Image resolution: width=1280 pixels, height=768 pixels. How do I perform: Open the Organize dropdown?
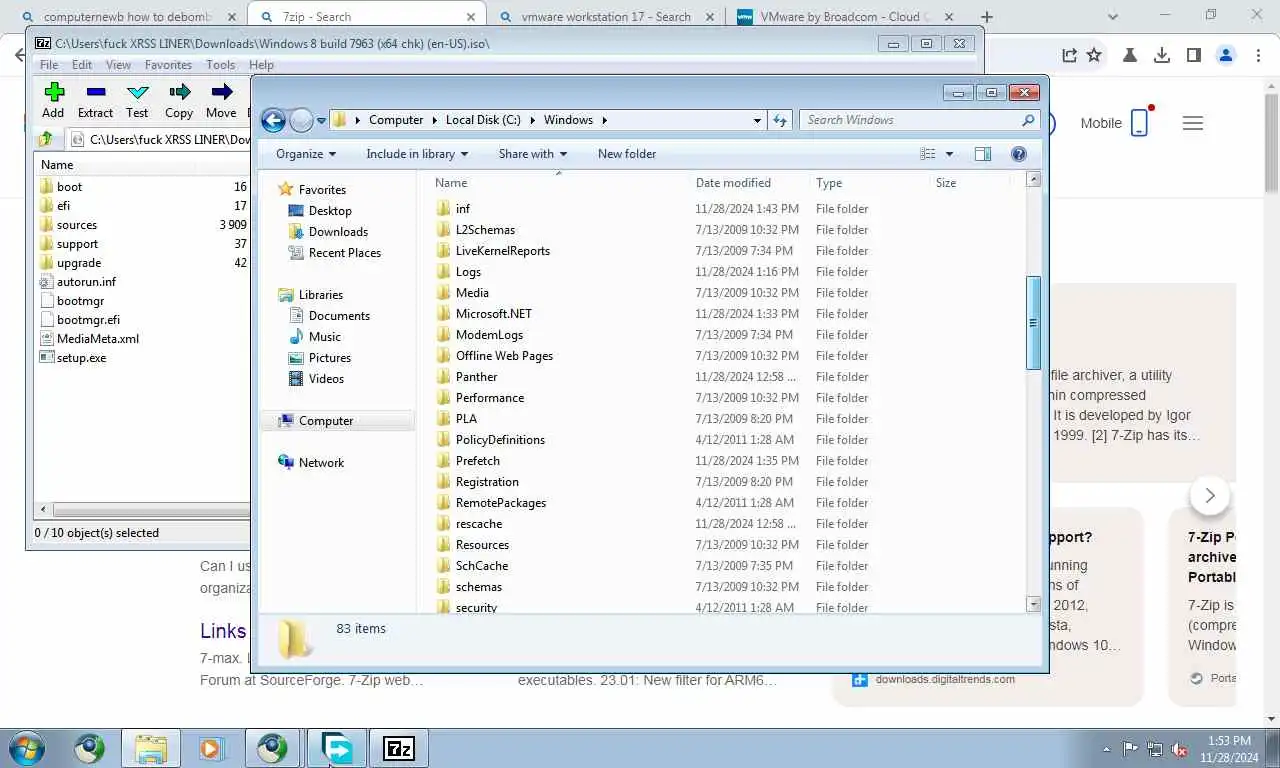pyautogui.click(x=306, y=154)
